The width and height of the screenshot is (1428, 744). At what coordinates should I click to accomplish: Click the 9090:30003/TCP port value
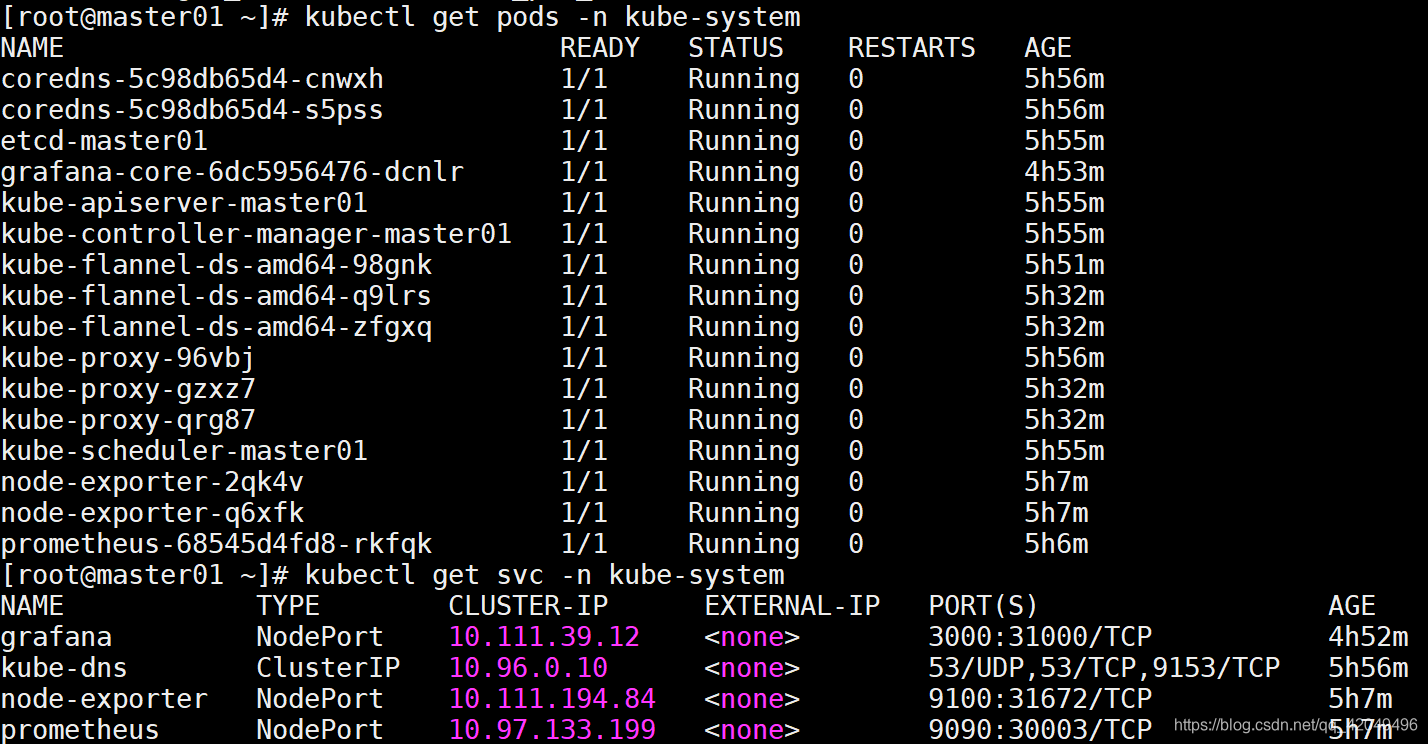[x=1040, y=730]
